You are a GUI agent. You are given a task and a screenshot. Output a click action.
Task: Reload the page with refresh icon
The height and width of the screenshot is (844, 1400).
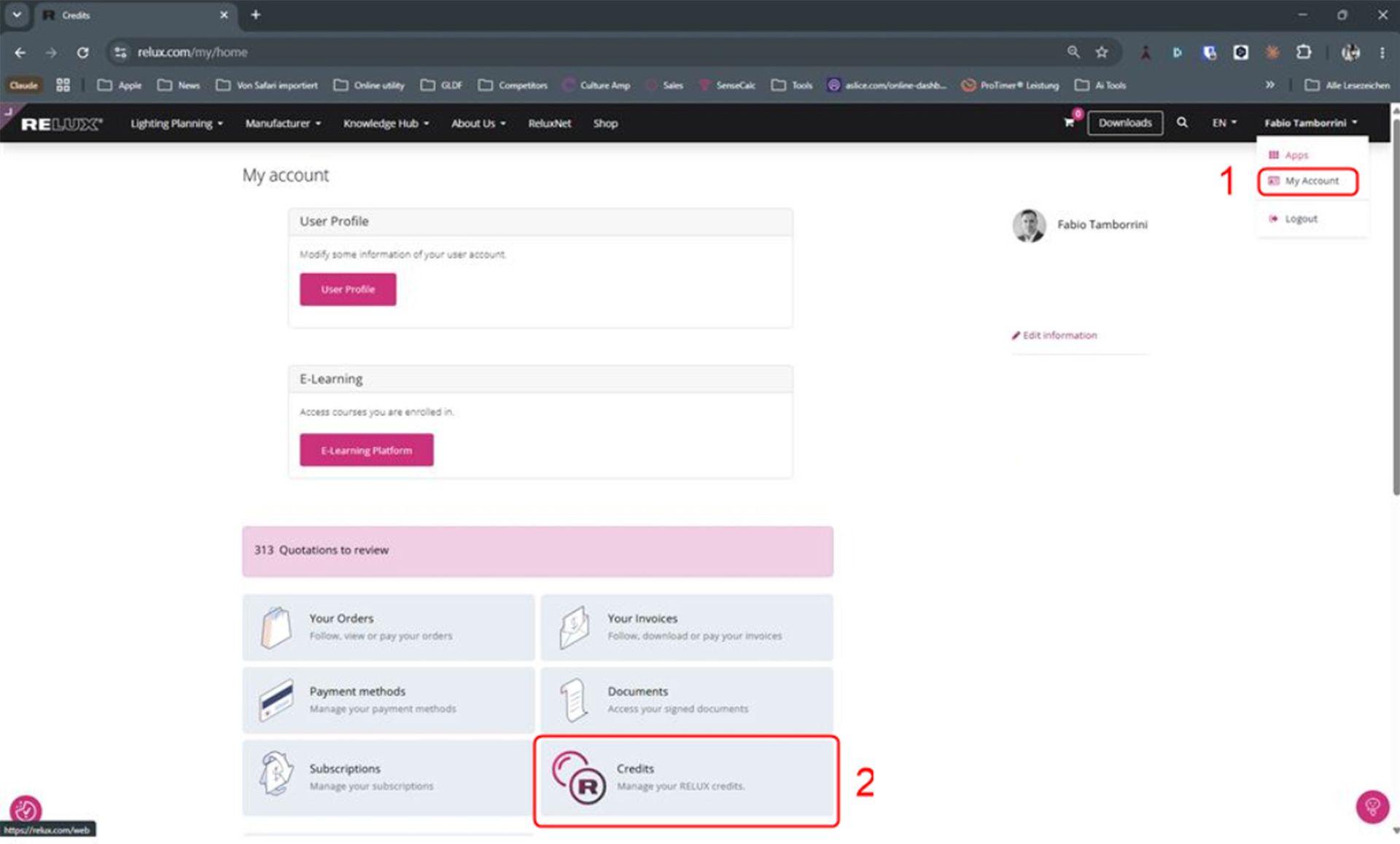[x=83, y=52]
